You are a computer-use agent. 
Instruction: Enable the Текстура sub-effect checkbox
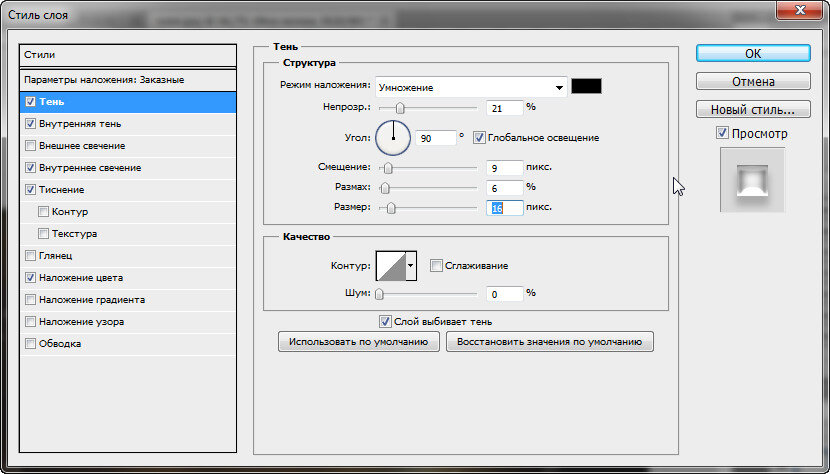click(x=43, y=234)
